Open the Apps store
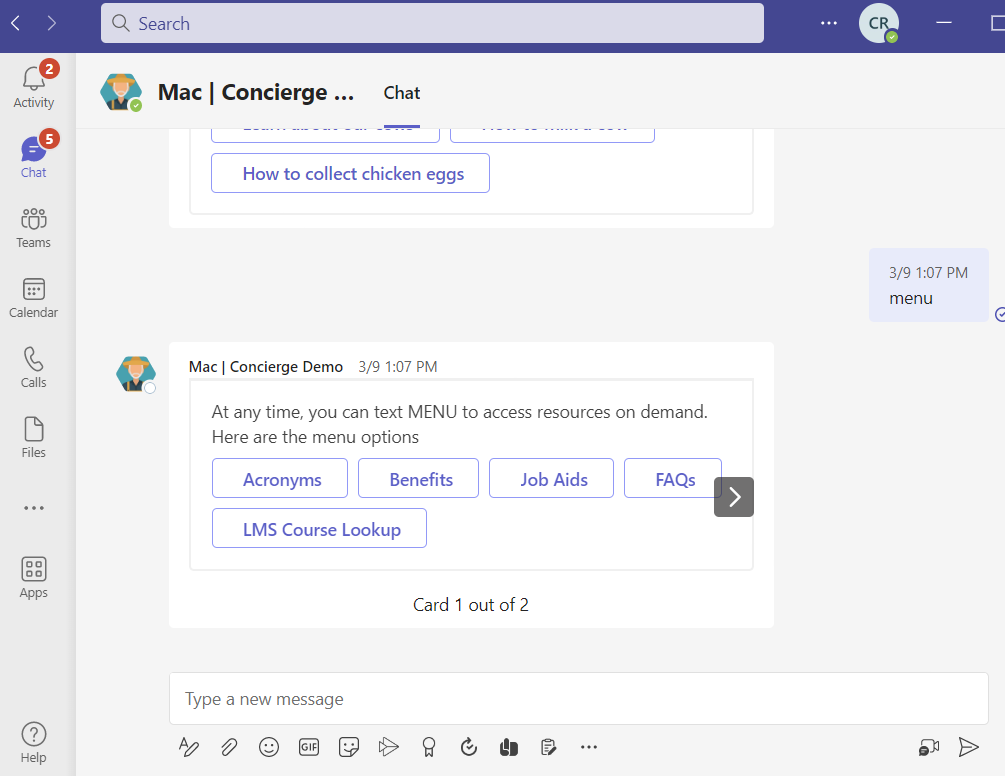The width and height of the screenshot is (1005, 776). point(34,577)
